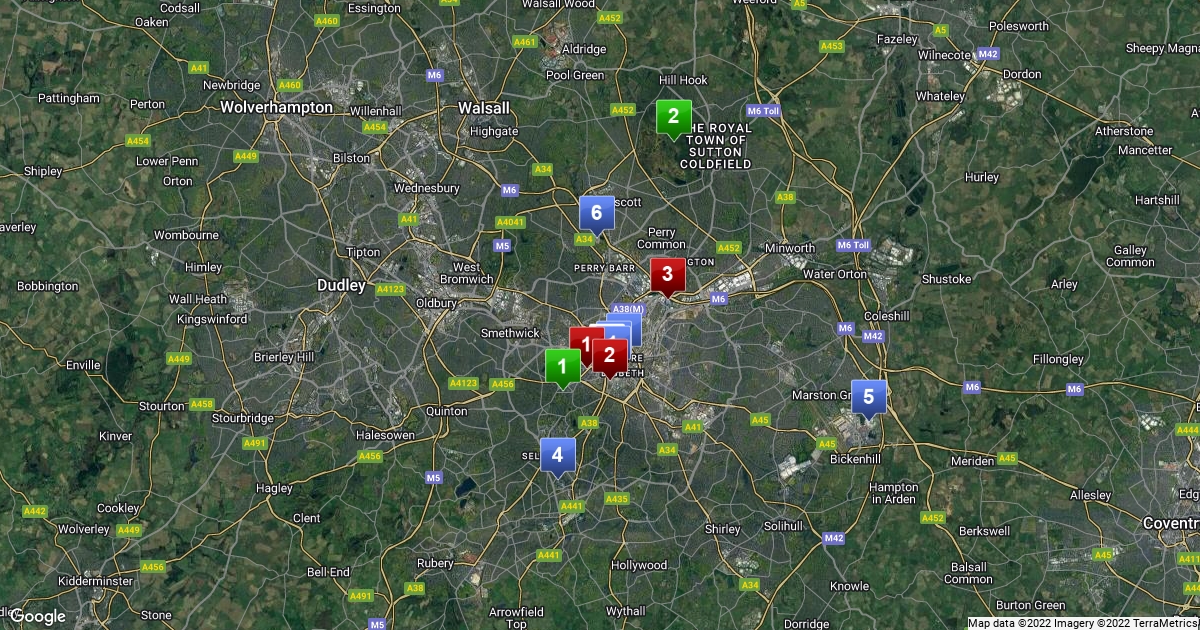Click the Wolverhampton city label
This screenshot has height=630, width=1200.
click(276, 107)
